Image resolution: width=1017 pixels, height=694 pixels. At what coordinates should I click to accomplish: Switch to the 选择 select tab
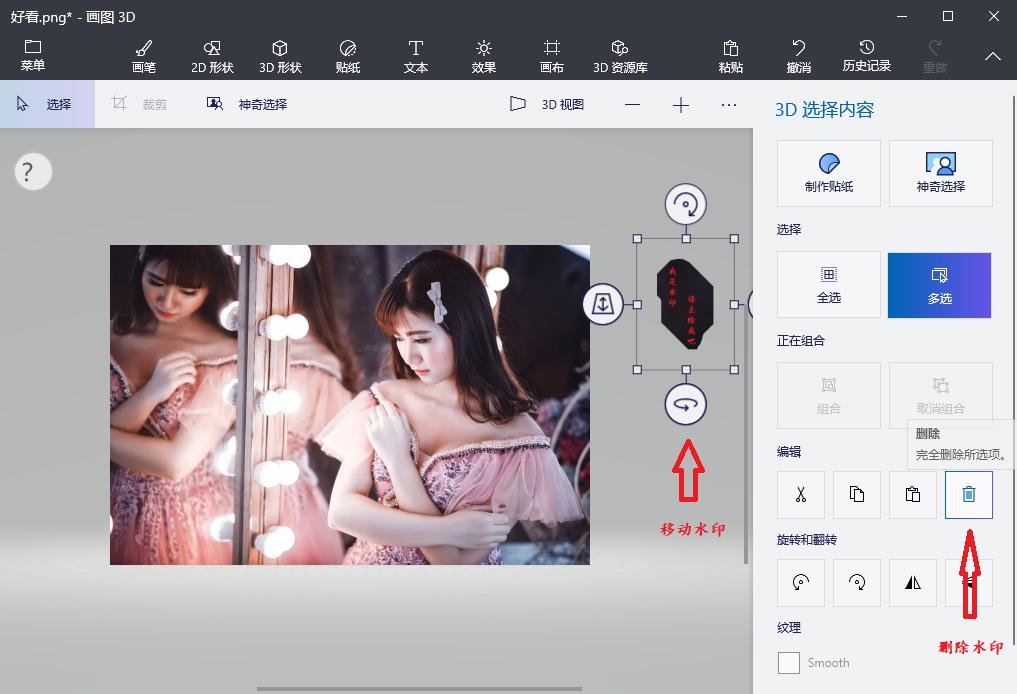47,103
